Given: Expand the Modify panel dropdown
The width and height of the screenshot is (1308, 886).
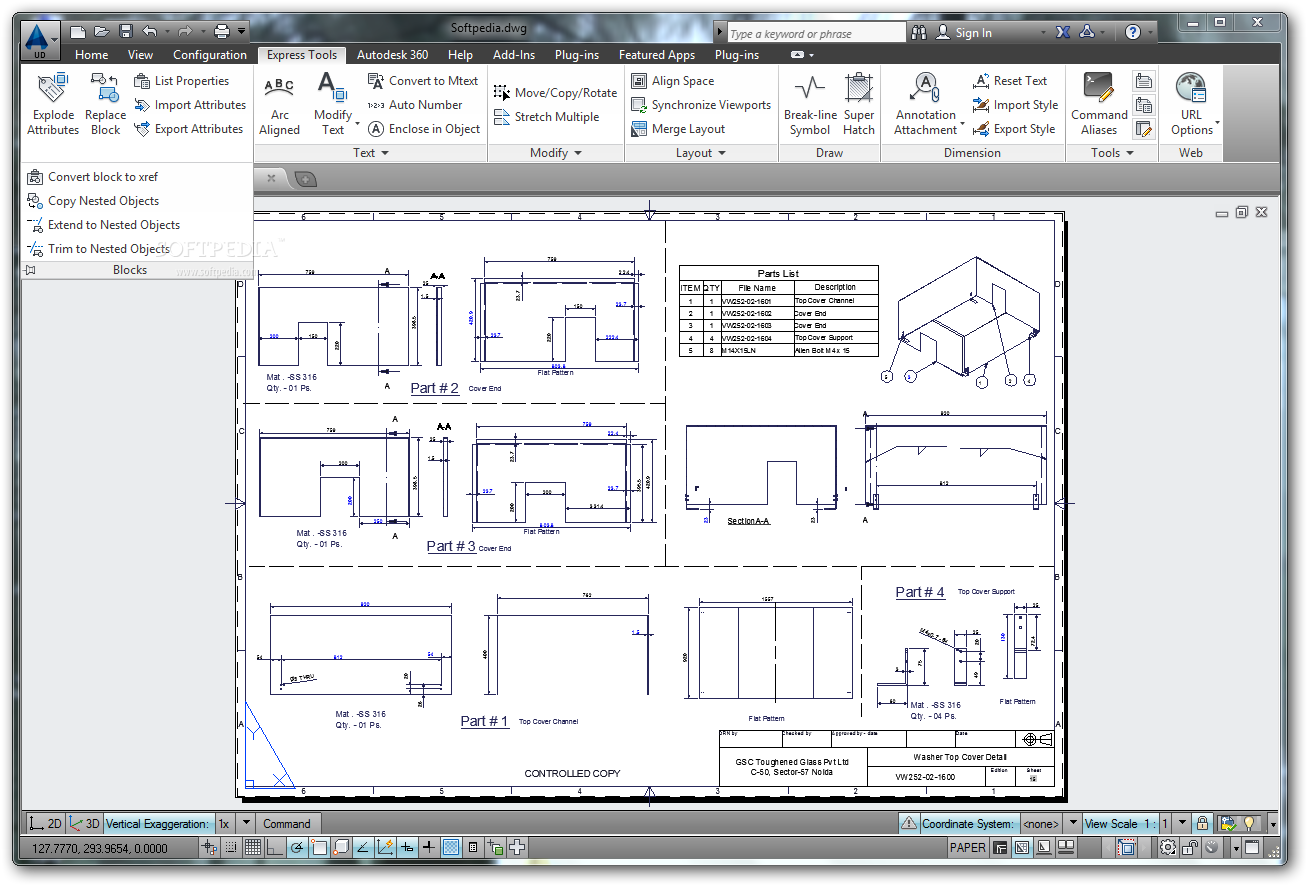Looking at the screenshot, I should [556, 153].
